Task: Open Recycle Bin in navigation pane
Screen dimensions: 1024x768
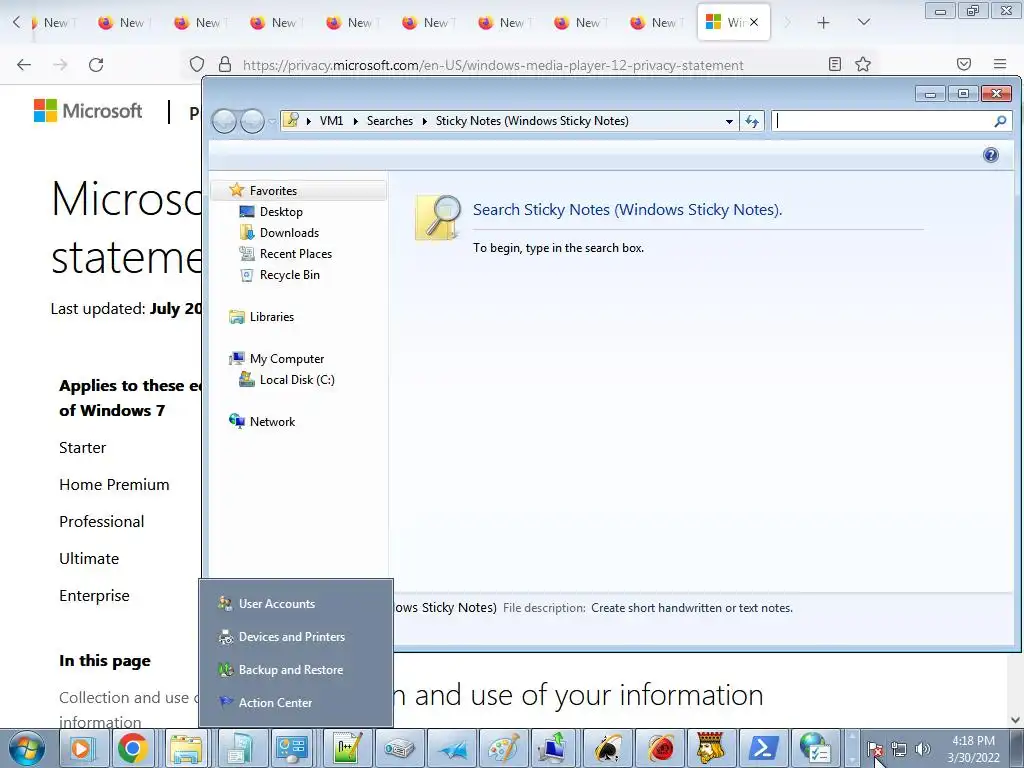Action: pyautogui.click(x=289, y=275)
